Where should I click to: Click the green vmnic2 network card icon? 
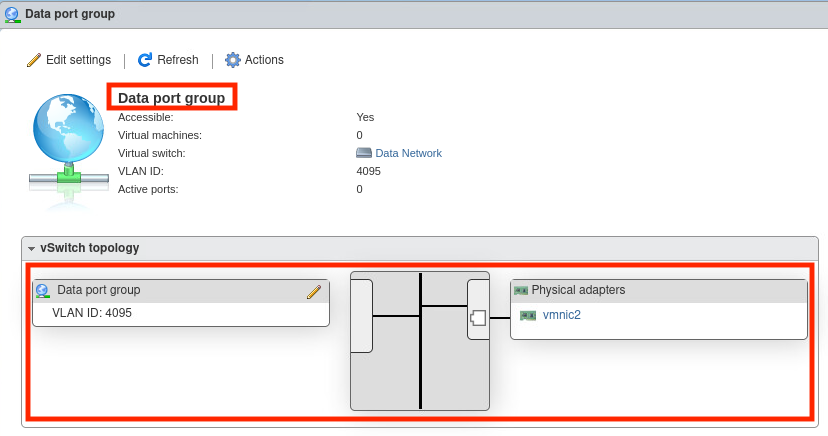click(x=528, y=315)
